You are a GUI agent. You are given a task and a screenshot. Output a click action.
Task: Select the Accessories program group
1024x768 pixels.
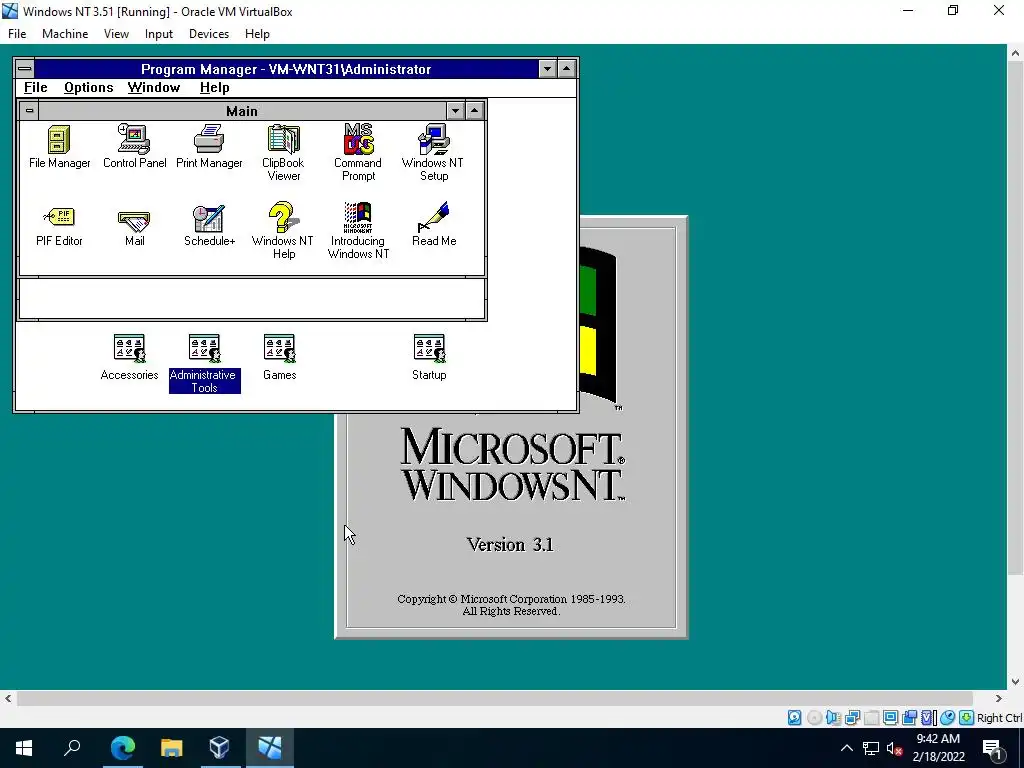(129, 357)
